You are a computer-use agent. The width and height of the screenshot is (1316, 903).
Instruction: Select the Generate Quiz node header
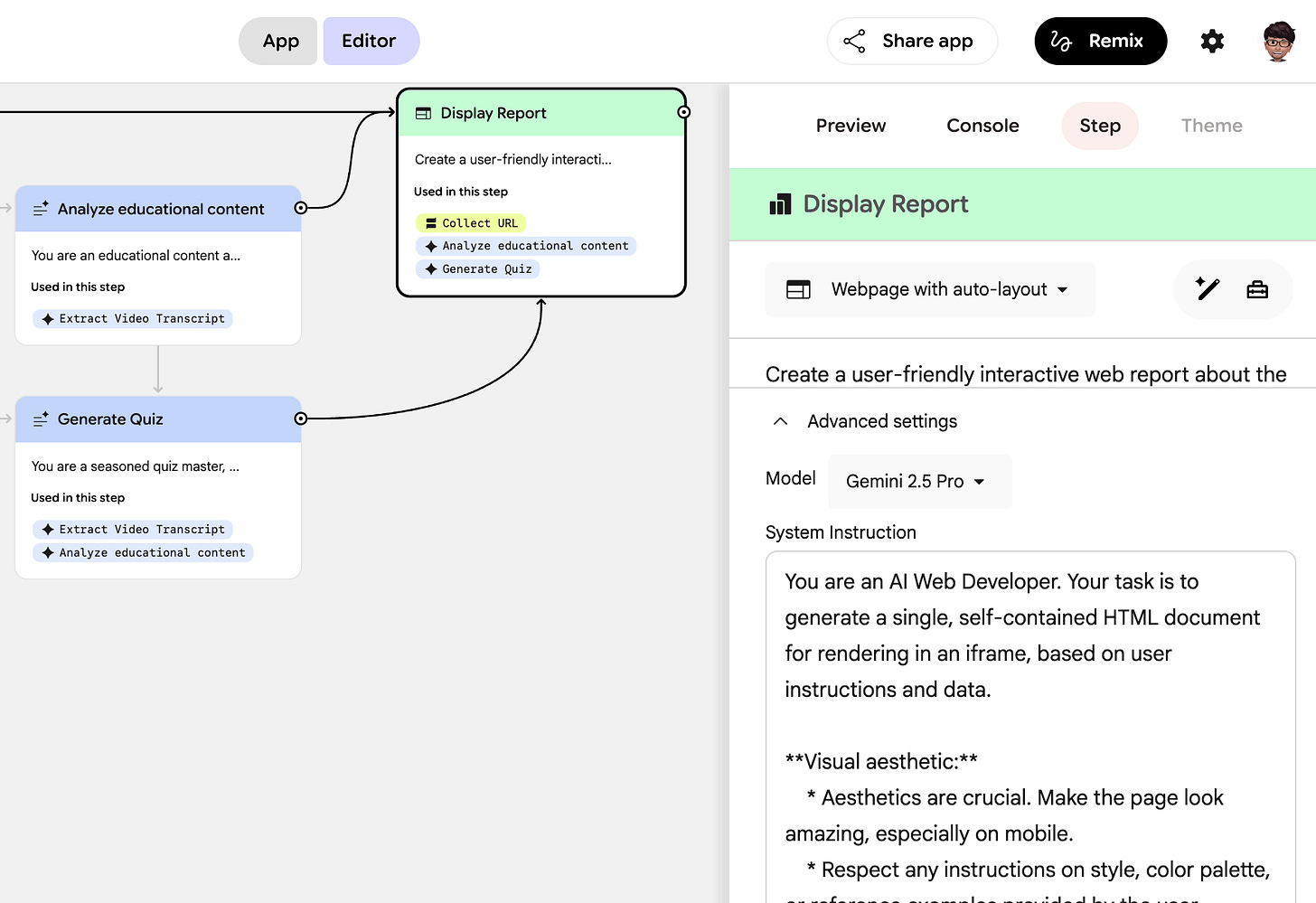click(158, 419)
